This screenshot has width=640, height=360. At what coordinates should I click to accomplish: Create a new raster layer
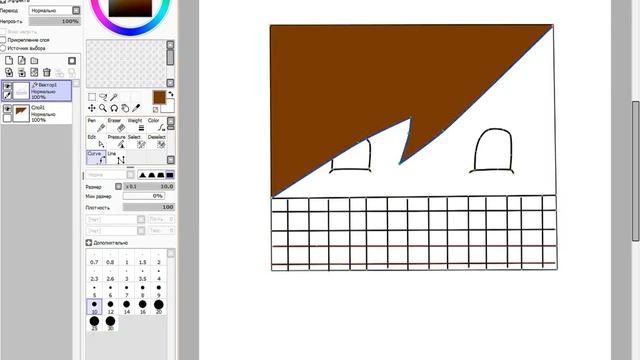[9, 61]
